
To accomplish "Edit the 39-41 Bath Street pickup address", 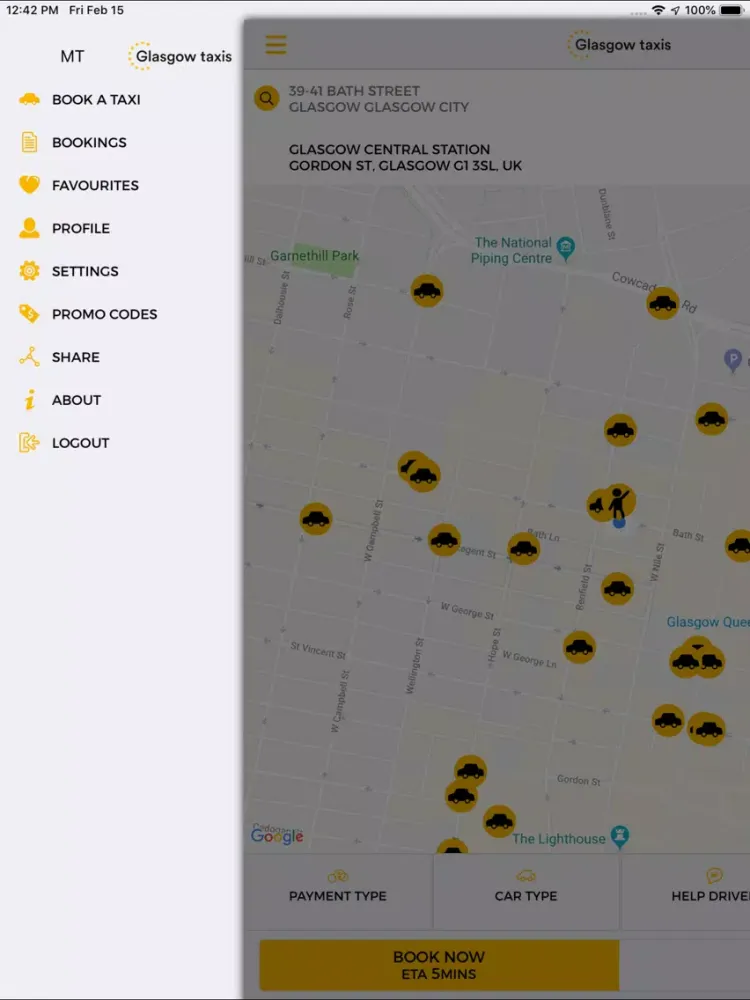I will [379, 99].
